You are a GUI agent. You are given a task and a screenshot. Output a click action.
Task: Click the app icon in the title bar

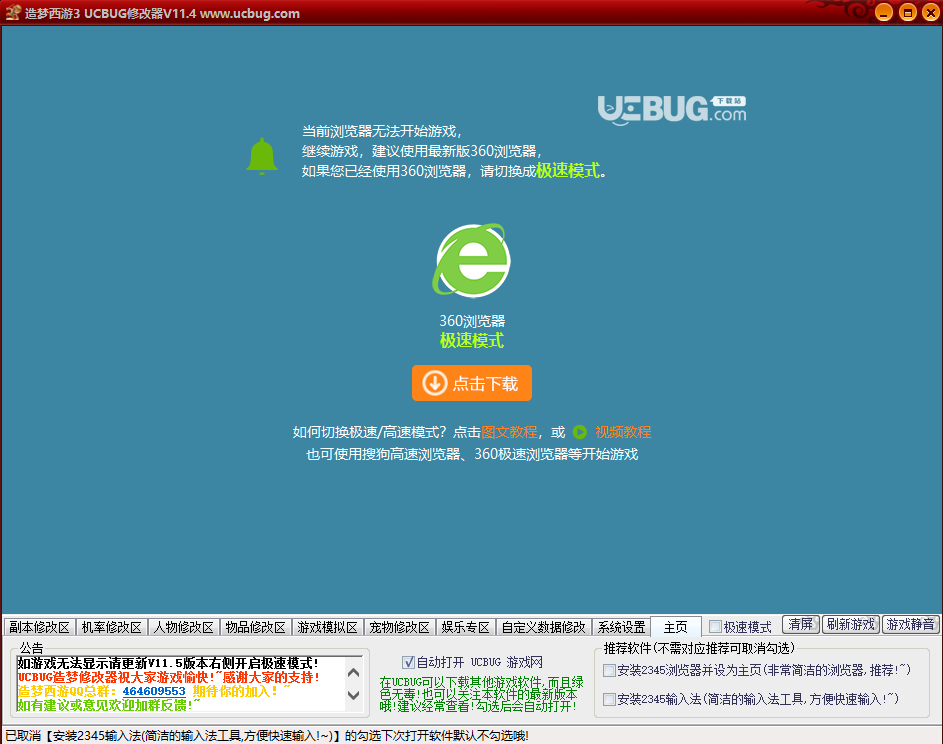coord(13,13)
